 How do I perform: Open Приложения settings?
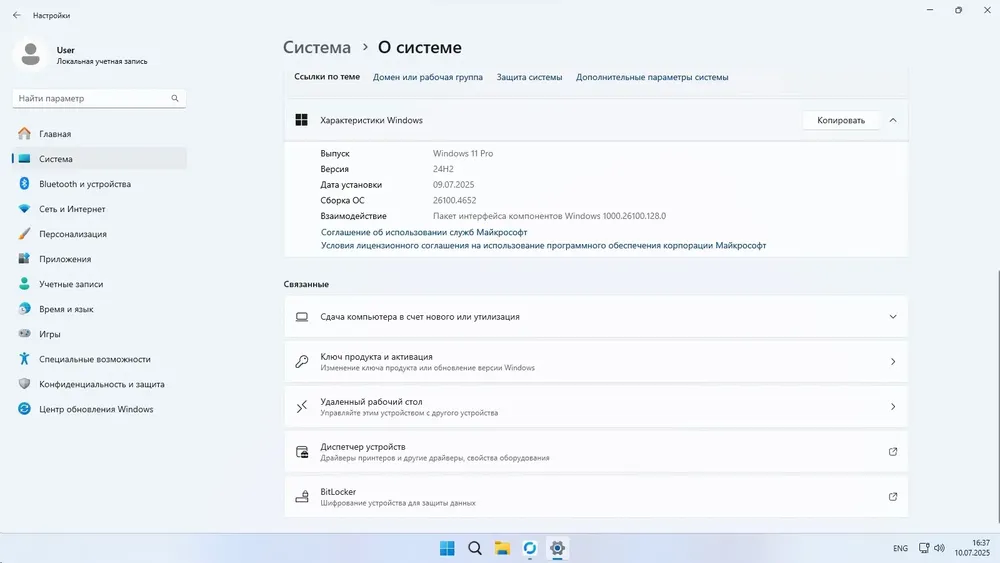click(x=99, y=259)
